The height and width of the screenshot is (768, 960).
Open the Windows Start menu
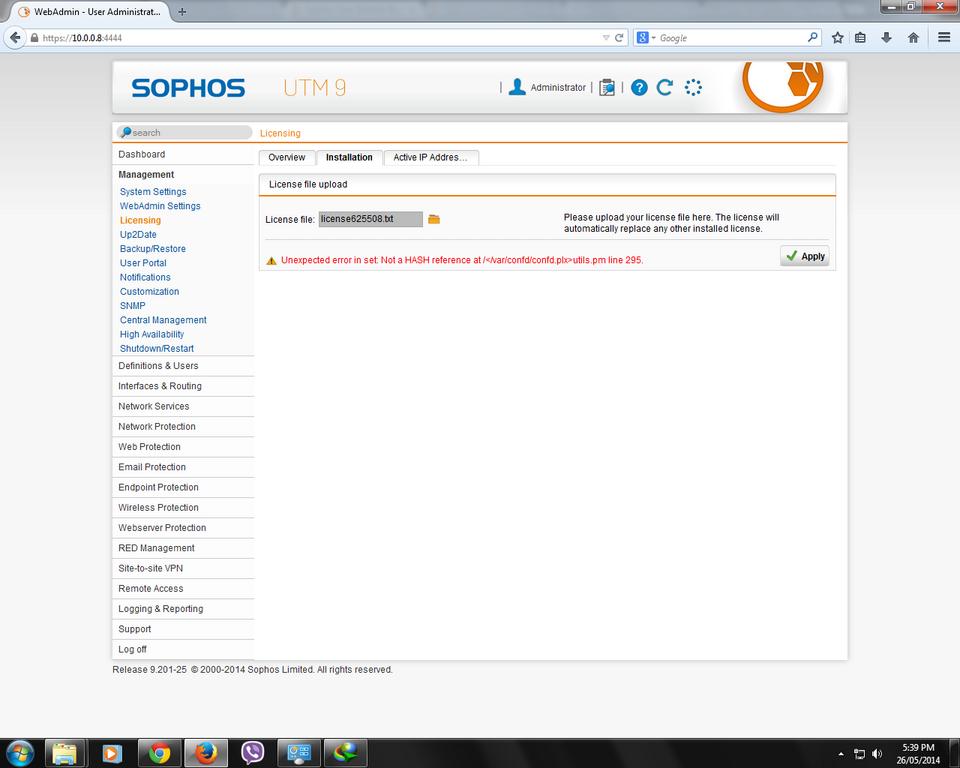point(20,753)
